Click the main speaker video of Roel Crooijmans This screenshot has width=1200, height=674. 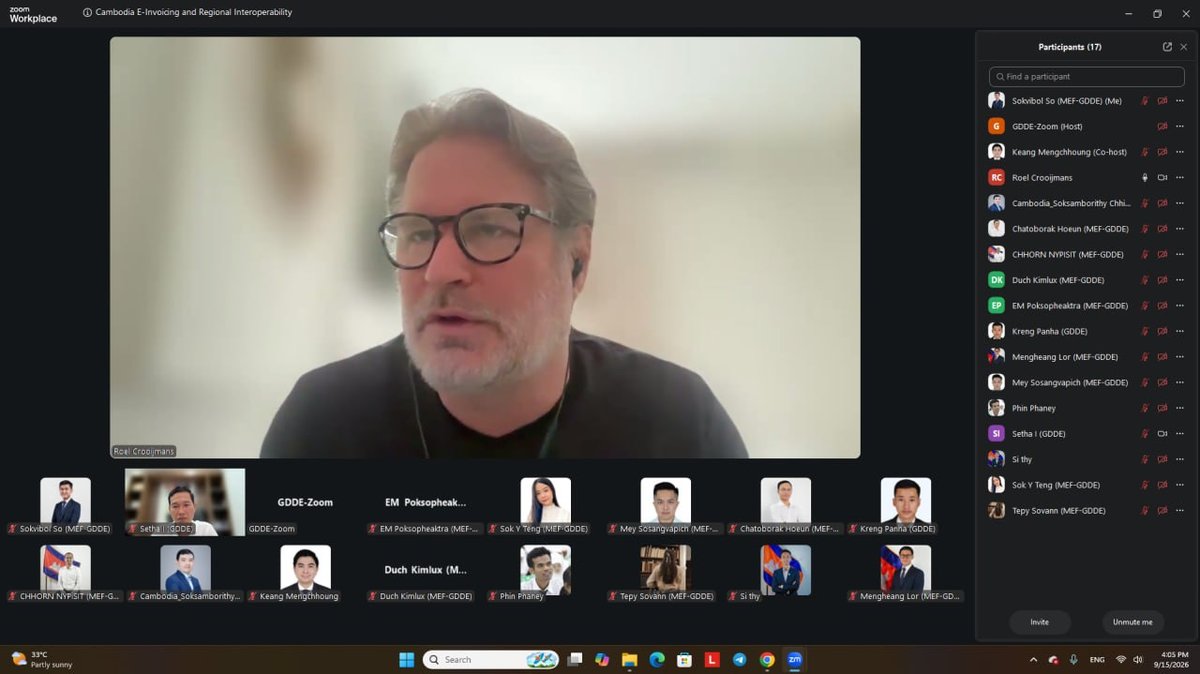point(485,248)
